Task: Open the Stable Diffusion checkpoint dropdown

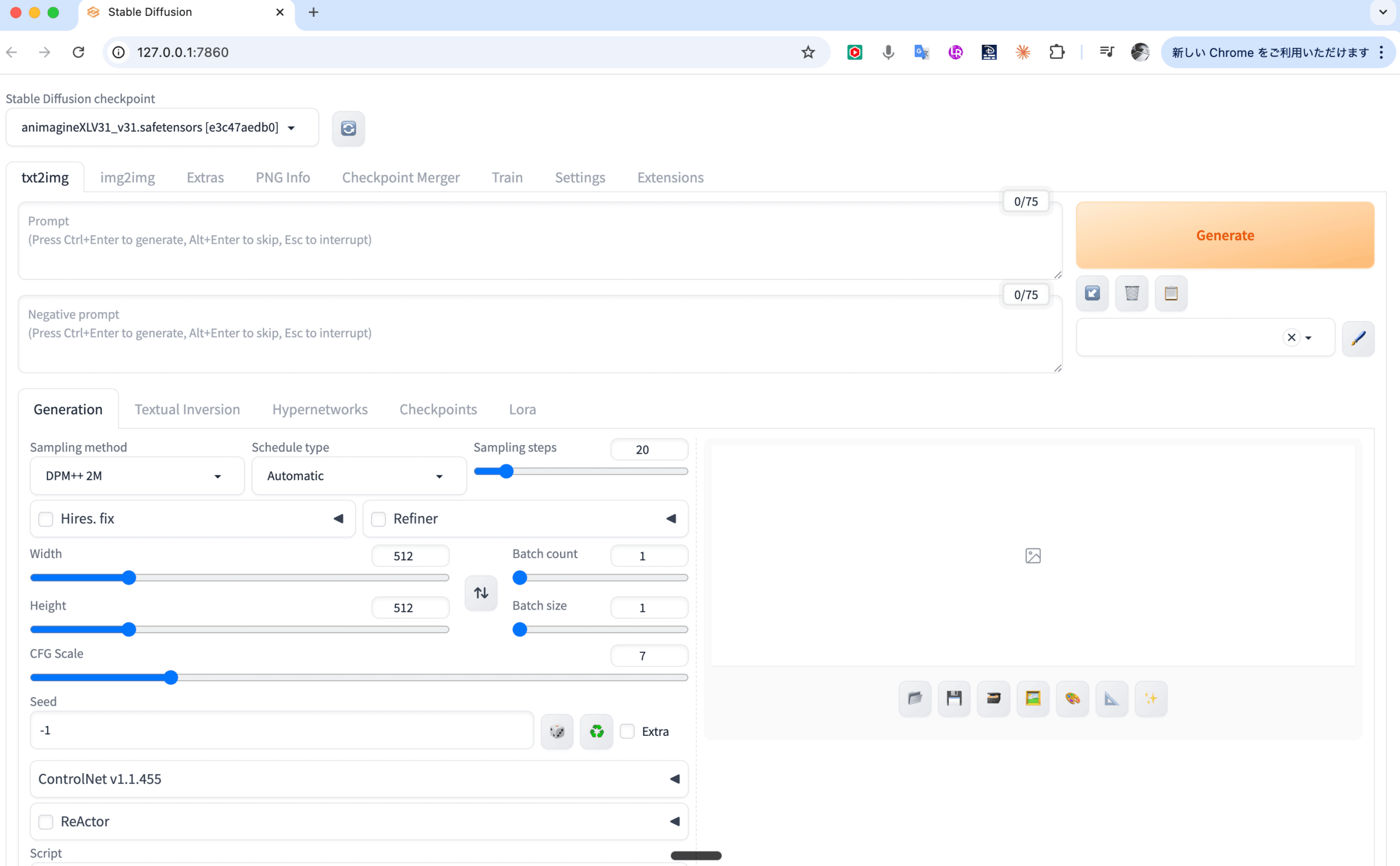Action: (x=161, y=127)
